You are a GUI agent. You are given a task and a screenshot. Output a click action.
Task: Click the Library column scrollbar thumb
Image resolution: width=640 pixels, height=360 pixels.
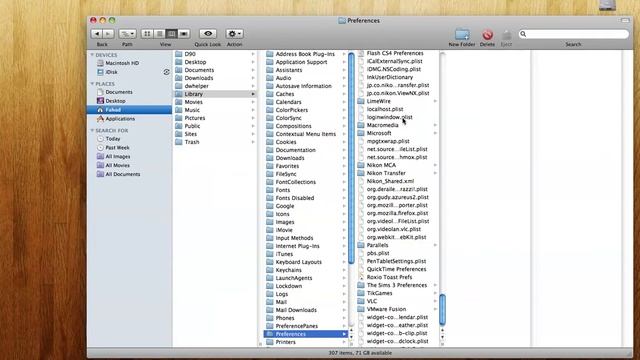tap(351, 158)
